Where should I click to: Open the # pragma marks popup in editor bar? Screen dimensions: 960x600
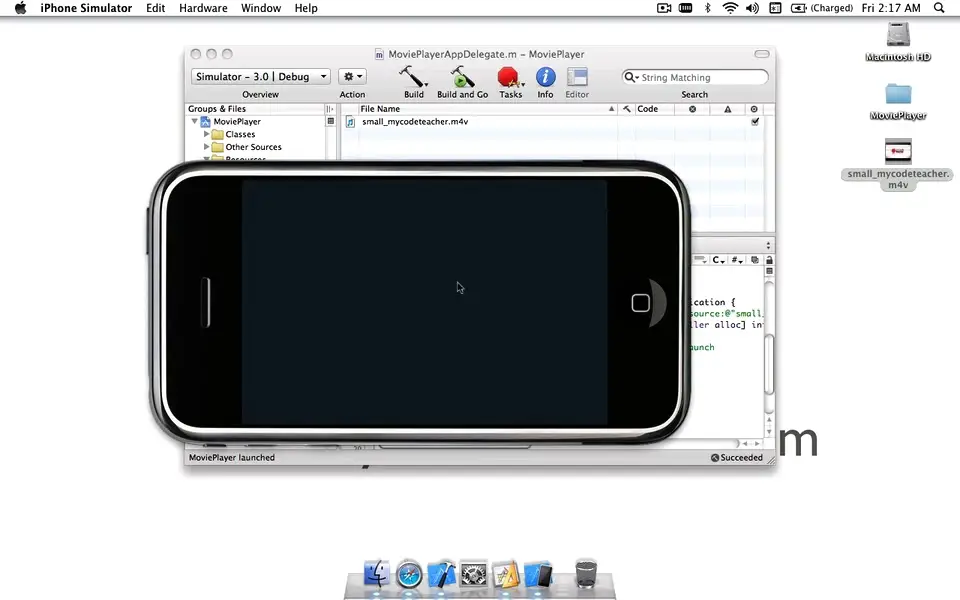pos(737,260)
